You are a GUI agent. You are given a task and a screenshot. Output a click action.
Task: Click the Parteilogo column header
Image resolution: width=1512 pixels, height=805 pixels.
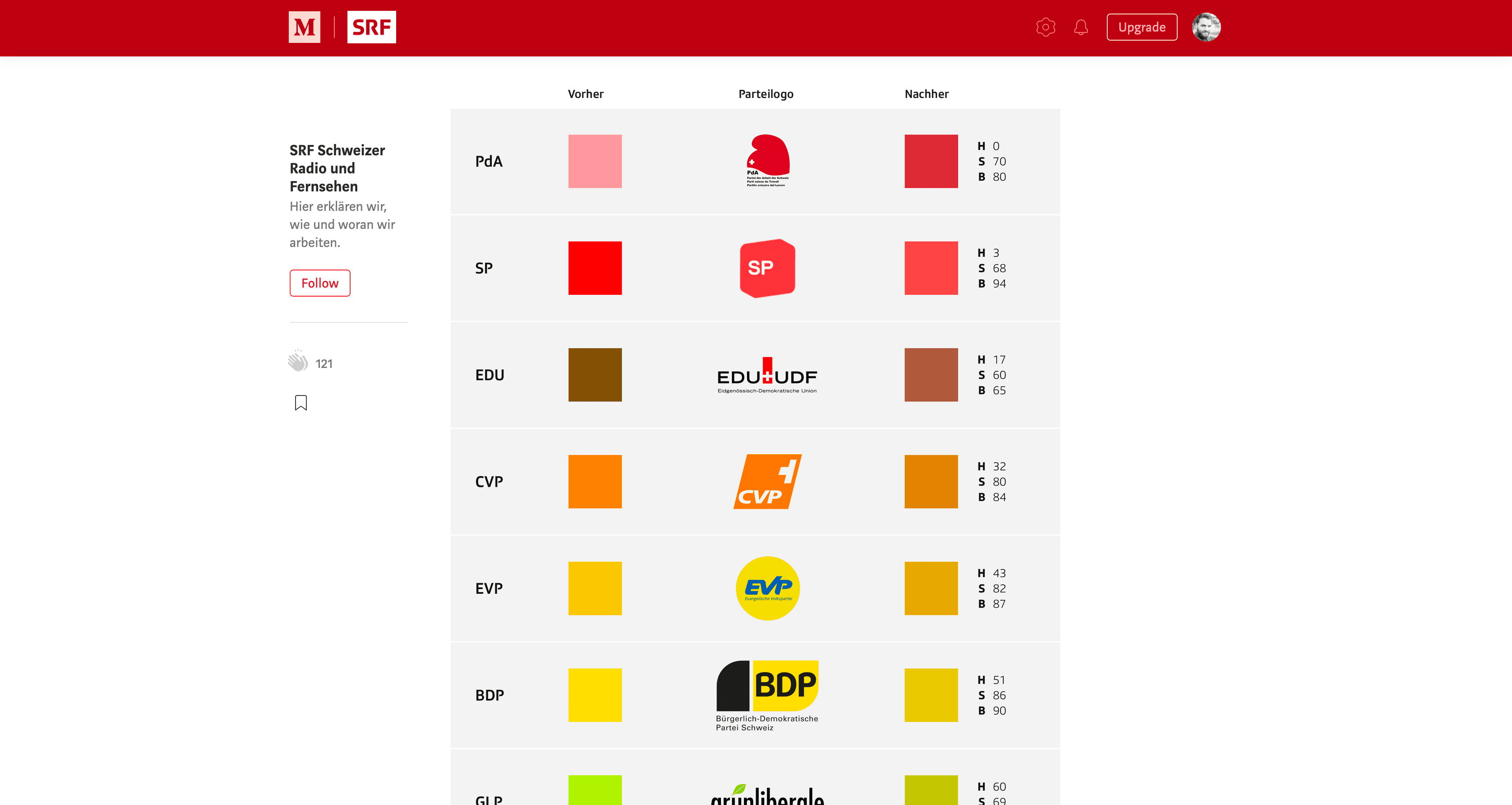click(x=765, y=94)
